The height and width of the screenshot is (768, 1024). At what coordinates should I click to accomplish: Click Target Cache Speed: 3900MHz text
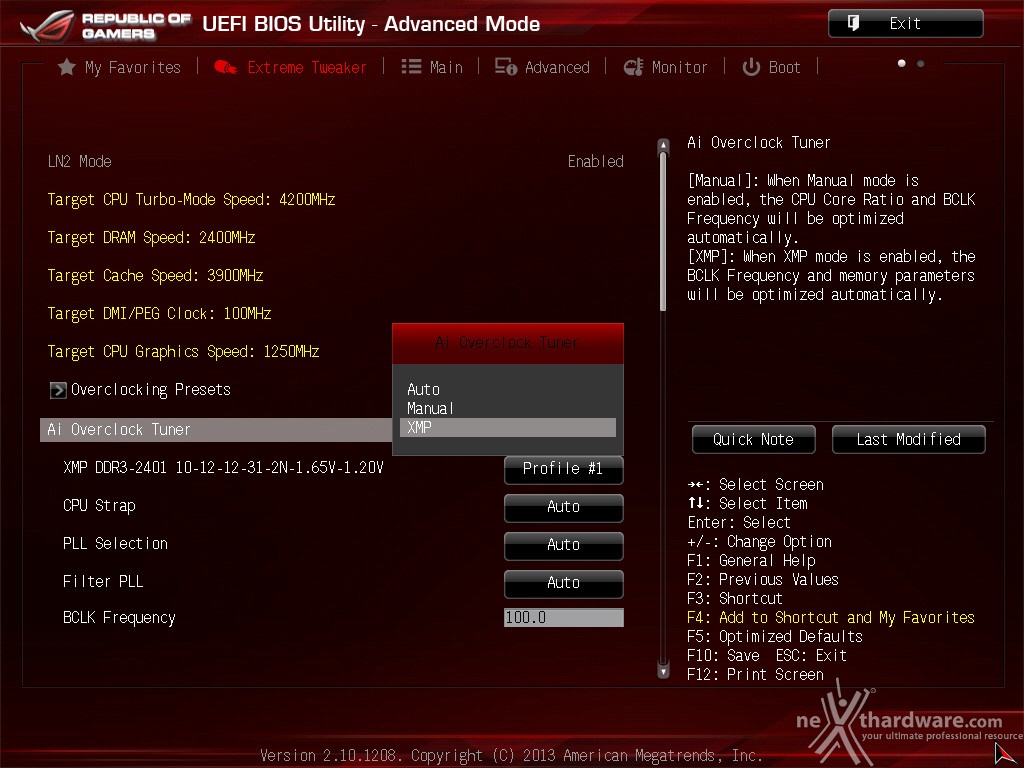point(155,276)
